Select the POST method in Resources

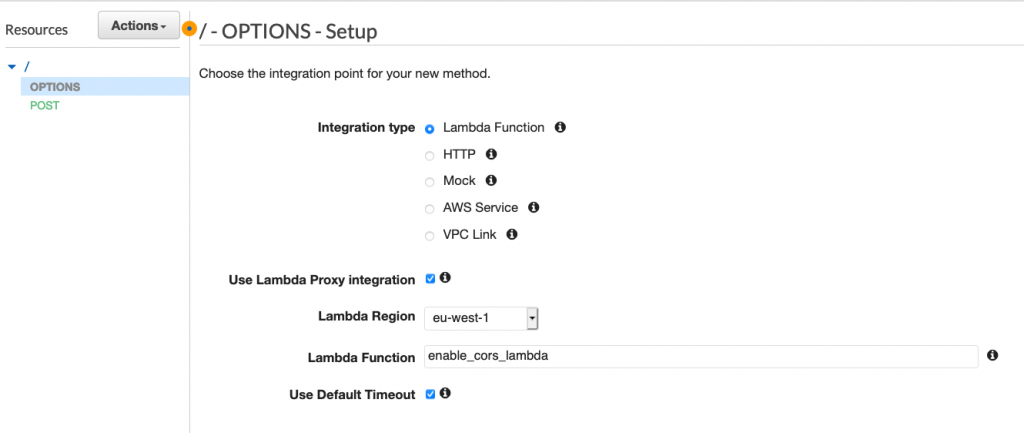click(45, 105)
